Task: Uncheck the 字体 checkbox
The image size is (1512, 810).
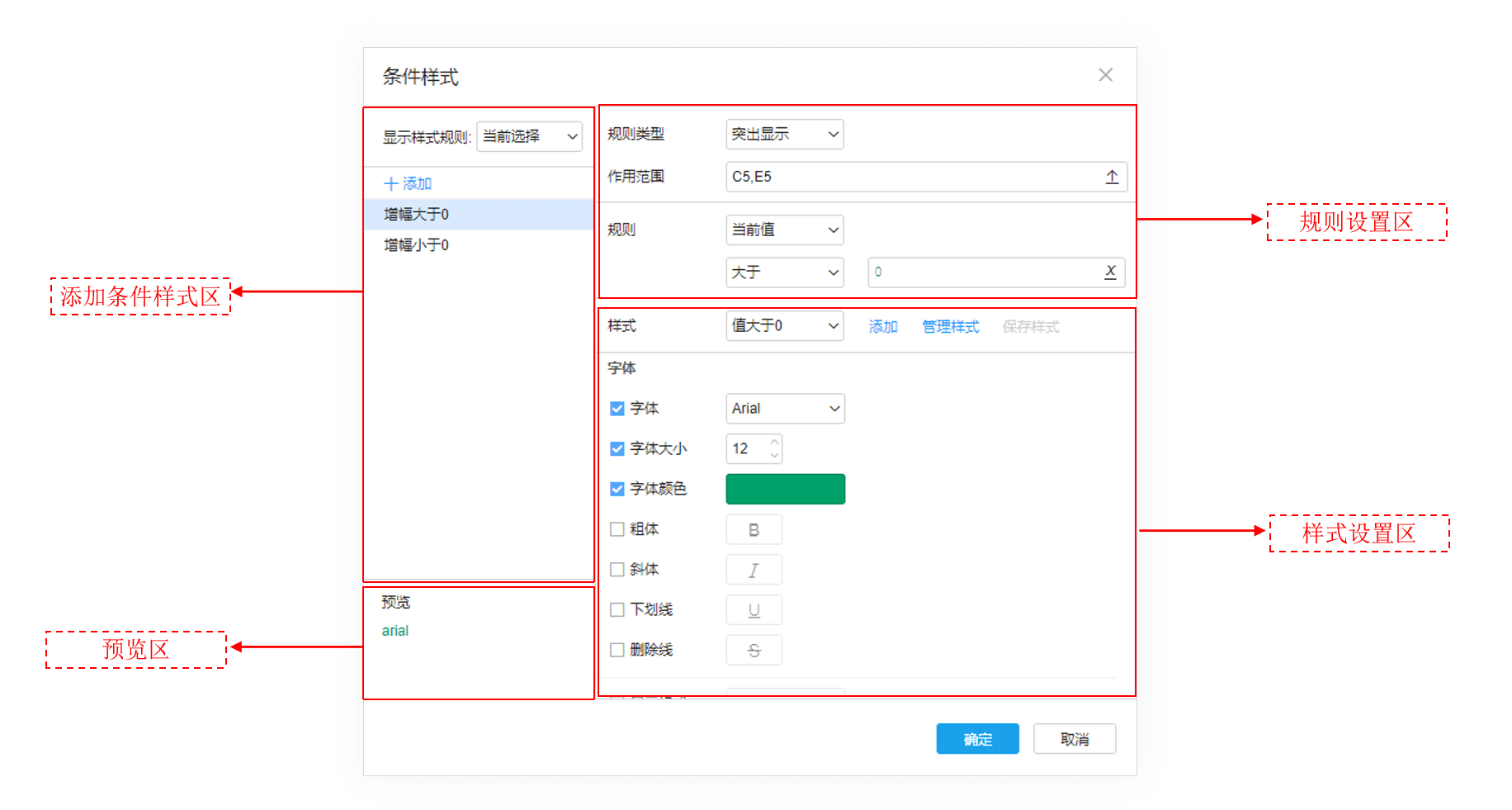Action: click(x=617, y=408)
